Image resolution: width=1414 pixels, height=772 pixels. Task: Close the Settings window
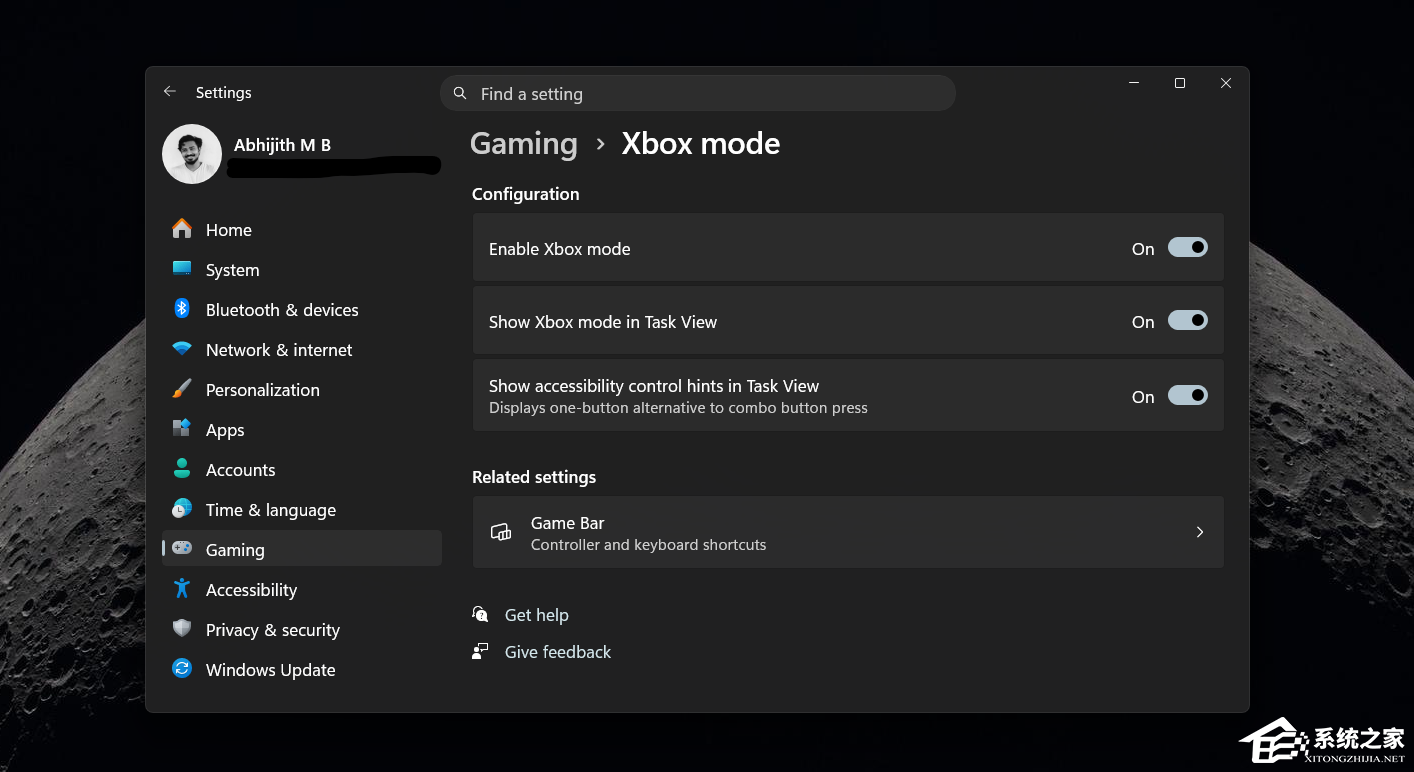coord(1226,83)
